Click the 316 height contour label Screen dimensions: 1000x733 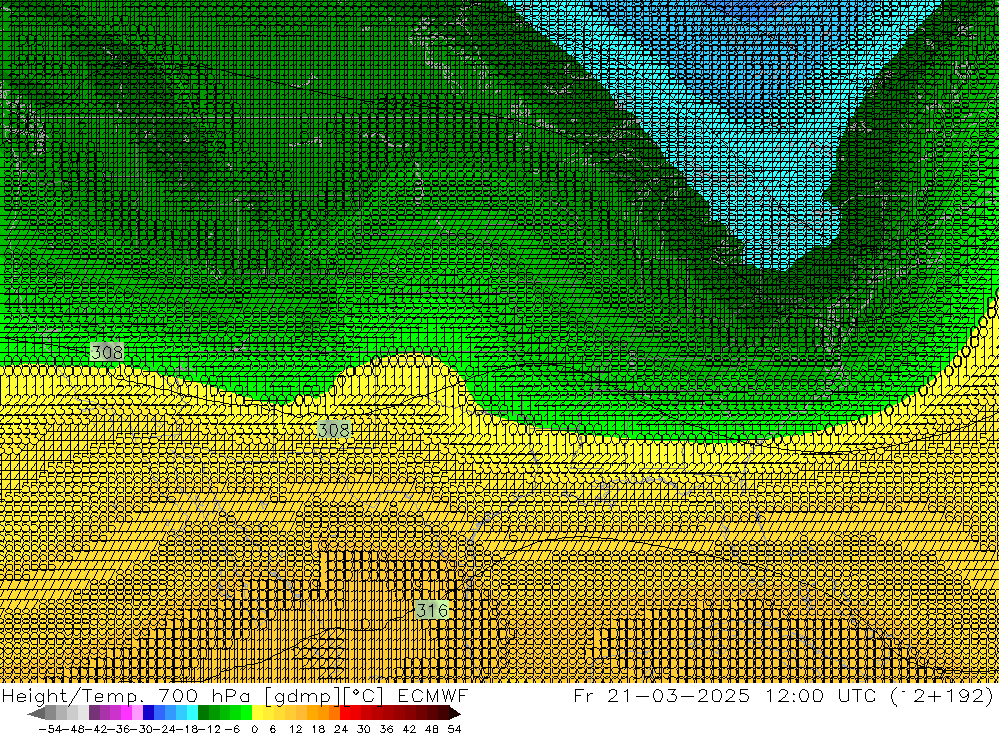(432, 611)
